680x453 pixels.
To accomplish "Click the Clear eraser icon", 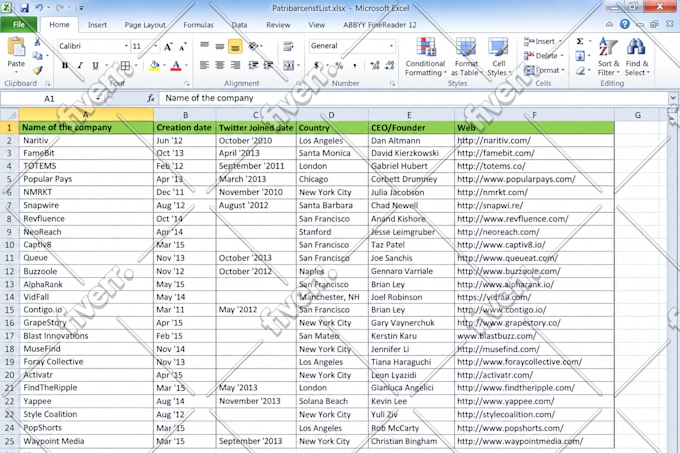I will pyautogui.click(x=580, y=70).
